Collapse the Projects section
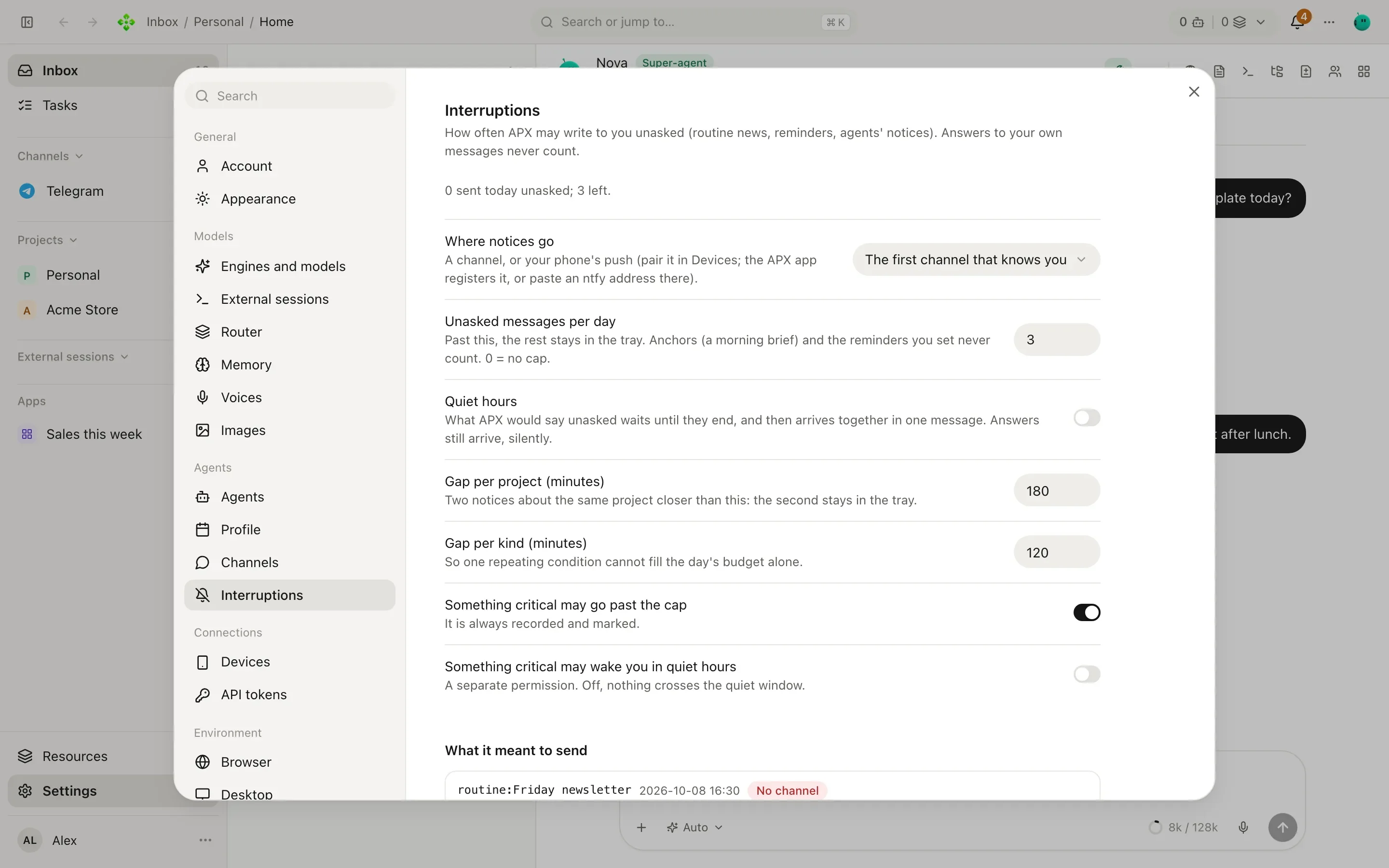 click(x=47, y=240)
